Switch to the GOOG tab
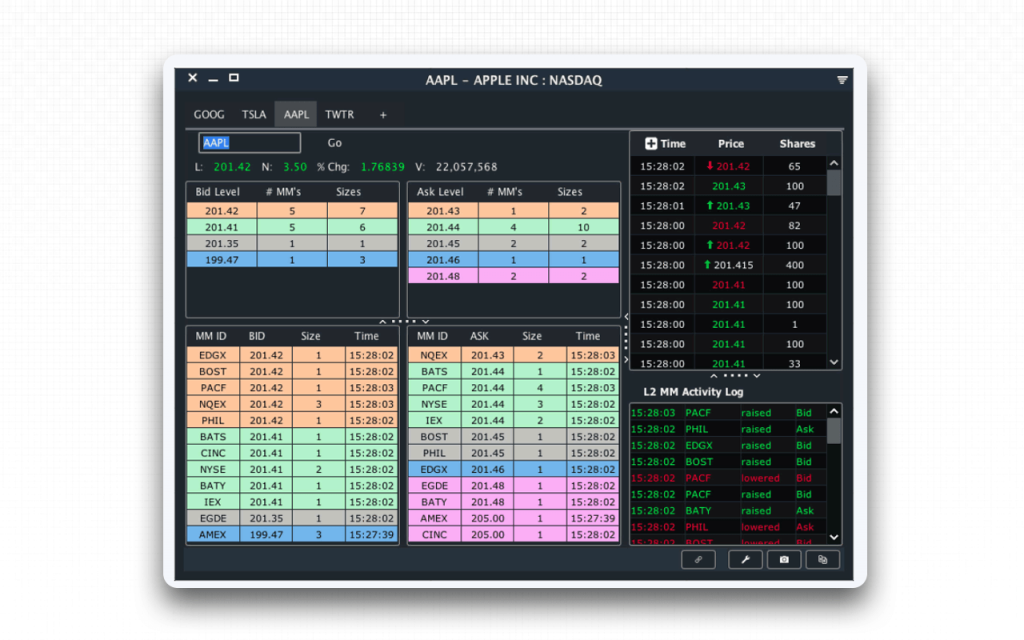The height and width of the screenshot is (640, 1024). tap(209, 115)
